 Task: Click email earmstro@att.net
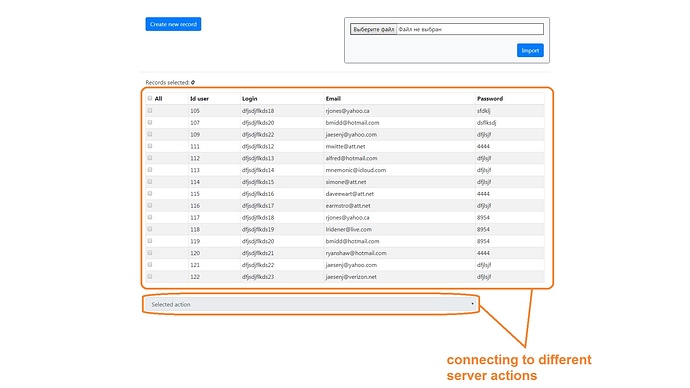(x=348, y=206)
